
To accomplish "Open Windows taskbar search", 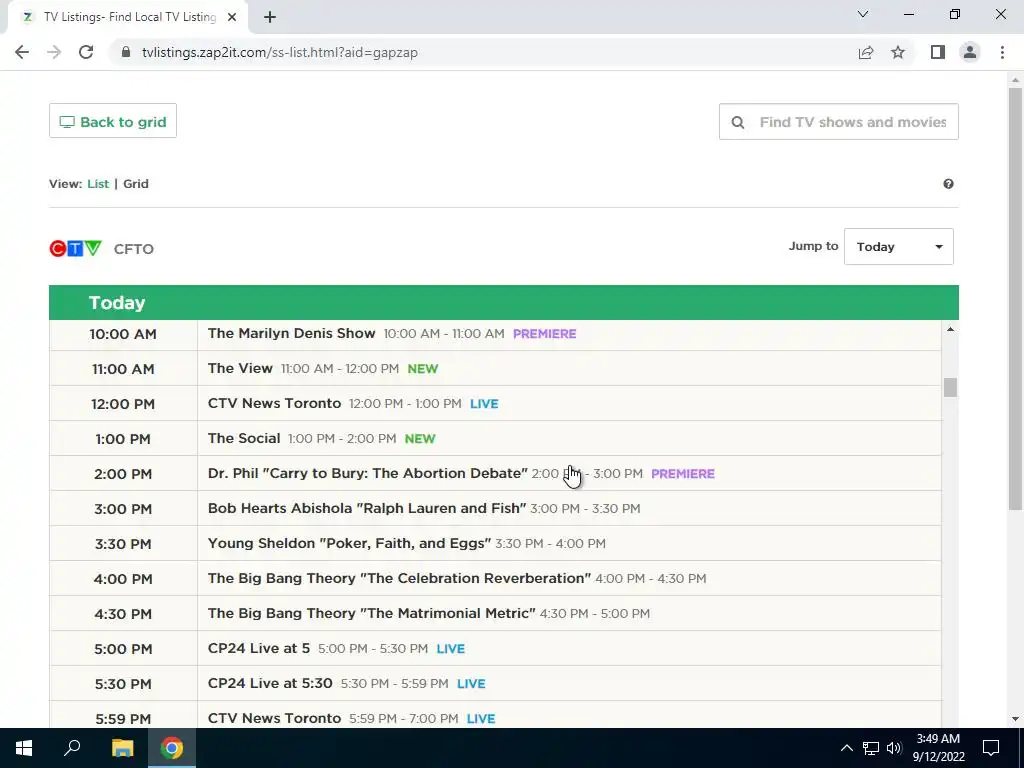I will coord(72,748).
